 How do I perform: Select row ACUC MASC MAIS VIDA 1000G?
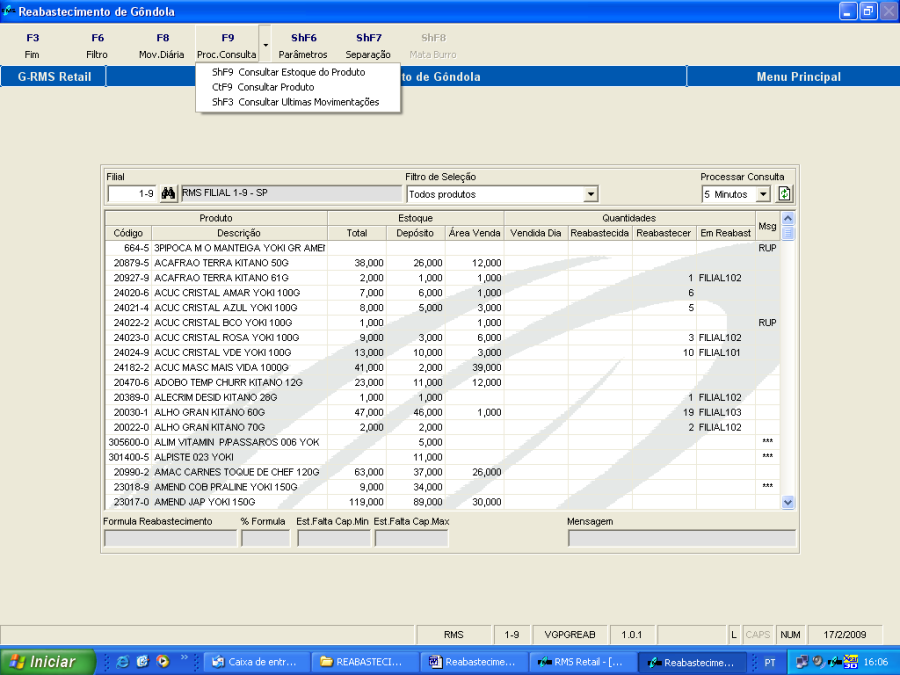[x=442, y=367]
